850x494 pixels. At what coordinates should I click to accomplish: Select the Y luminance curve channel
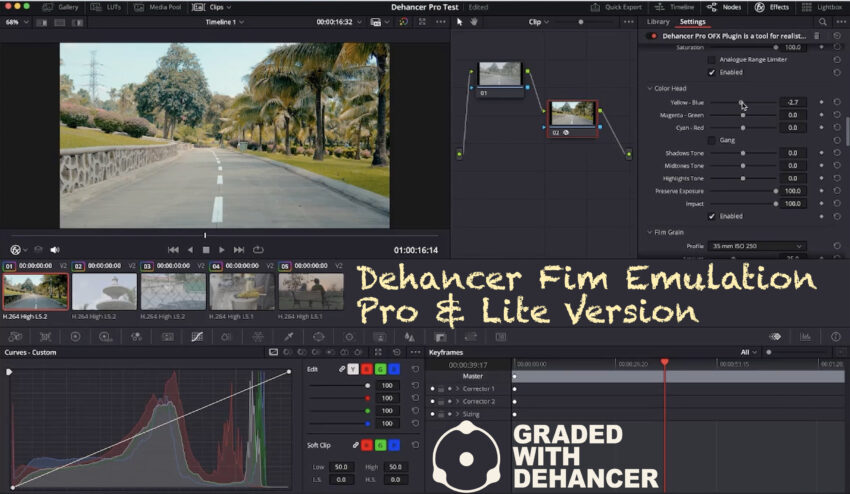coord(353,369)
